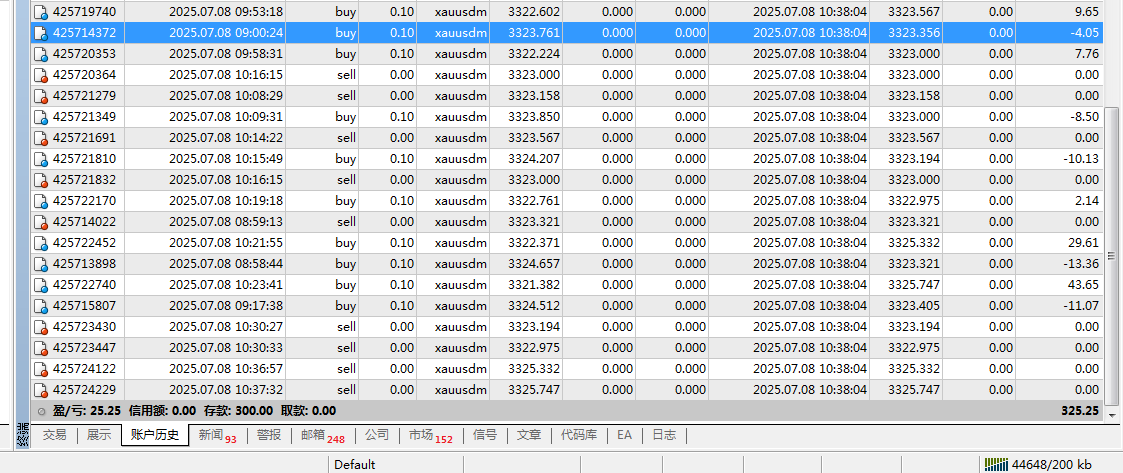The image size is (1123, 473).
Task: Open the 邮箱 tab
Action: point(323,435)
